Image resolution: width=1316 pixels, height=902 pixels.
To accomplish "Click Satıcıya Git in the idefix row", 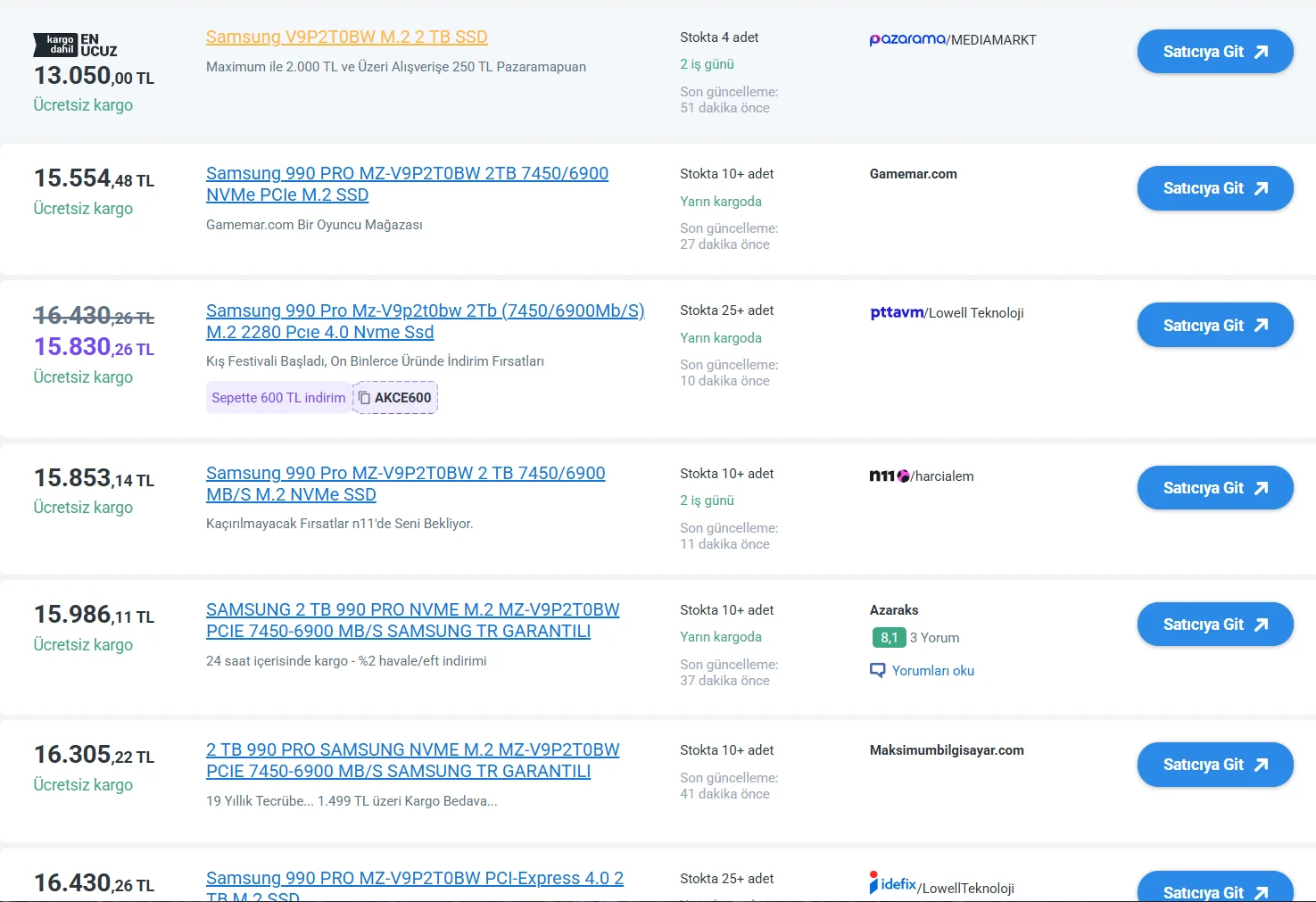I will (x=1215, y=889).
